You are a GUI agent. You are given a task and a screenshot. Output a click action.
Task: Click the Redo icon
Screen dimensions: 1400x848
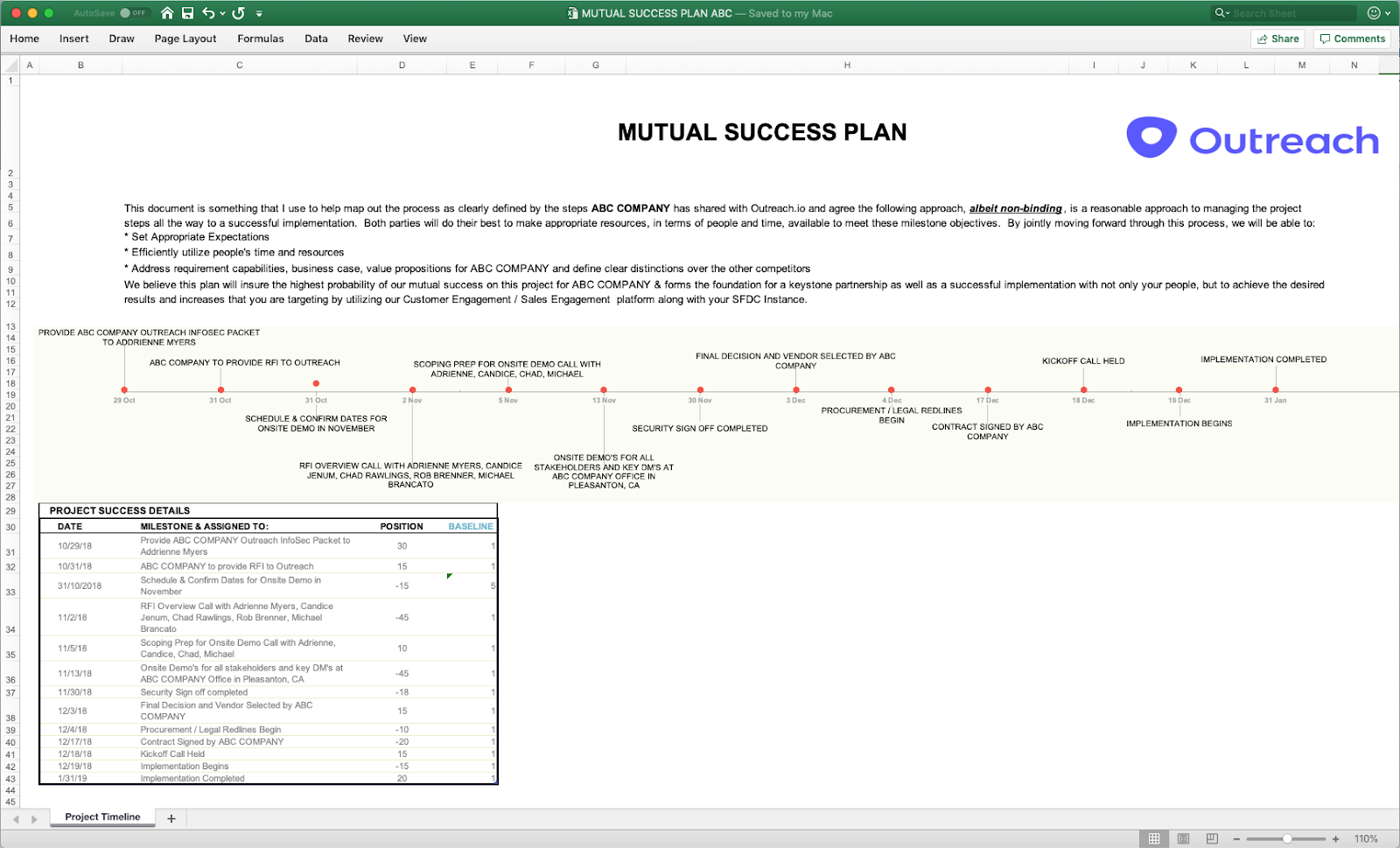(238, 13)
